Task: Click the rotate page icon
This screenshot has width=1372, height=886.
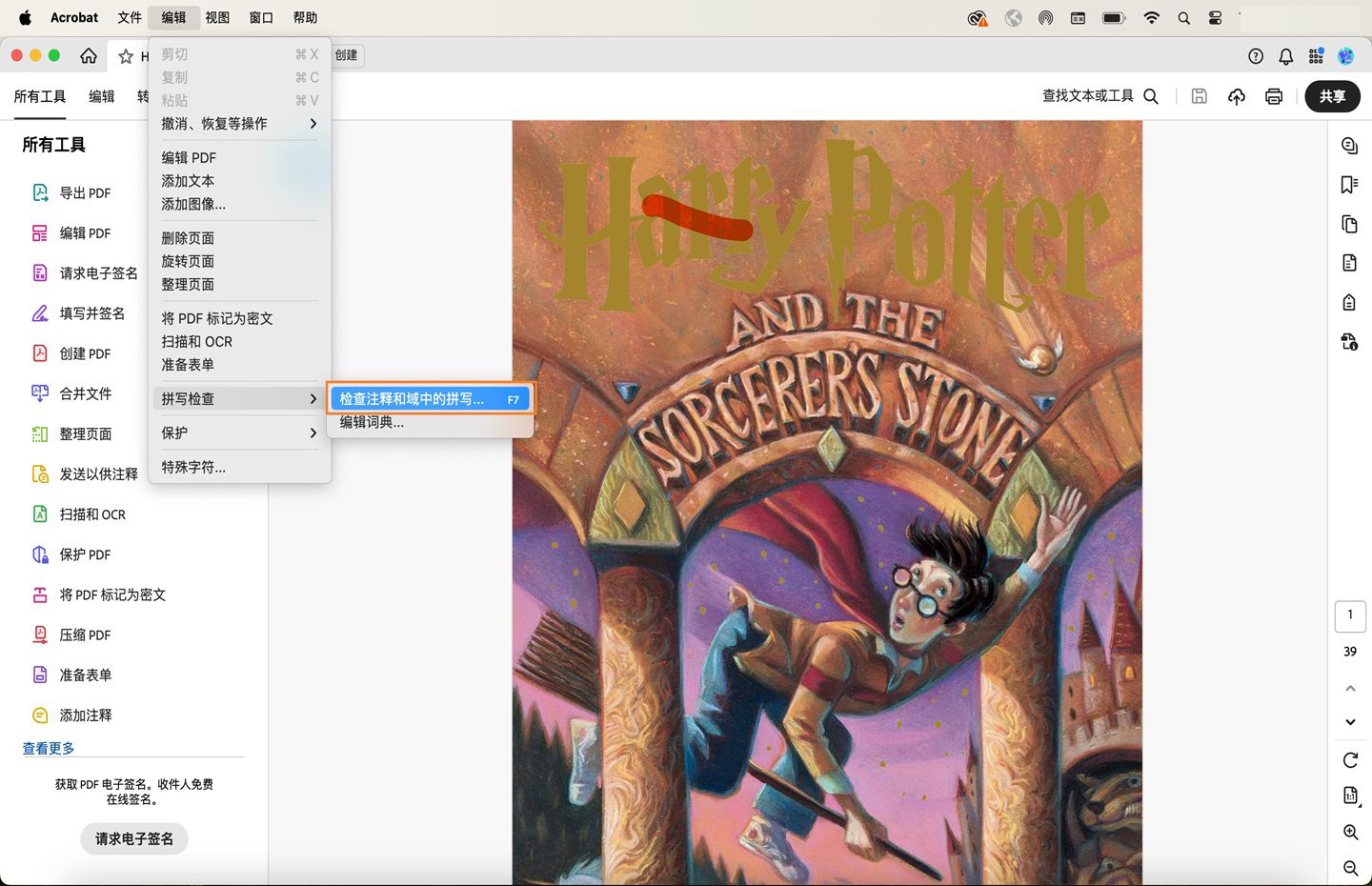Action: 1350,759
